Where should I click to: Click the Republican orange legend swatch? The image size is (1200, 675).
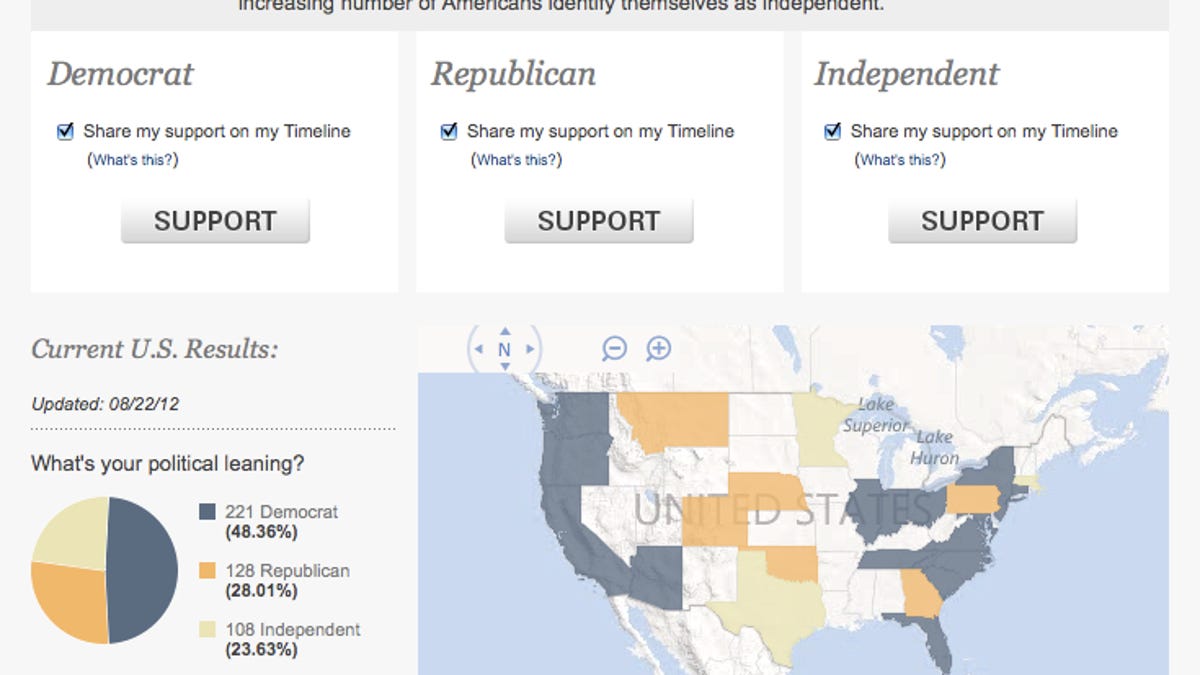[208, 571]
